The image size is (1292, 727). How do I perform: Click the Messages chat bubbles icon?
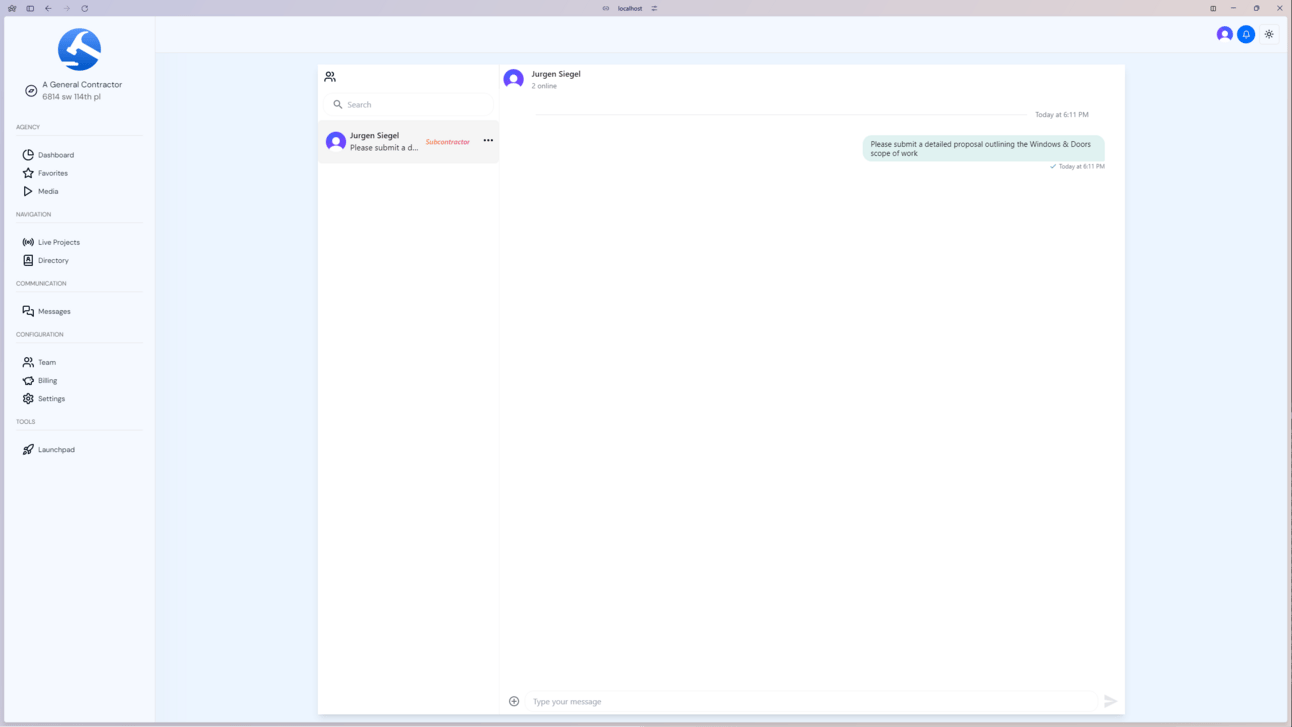pos(28,311)
